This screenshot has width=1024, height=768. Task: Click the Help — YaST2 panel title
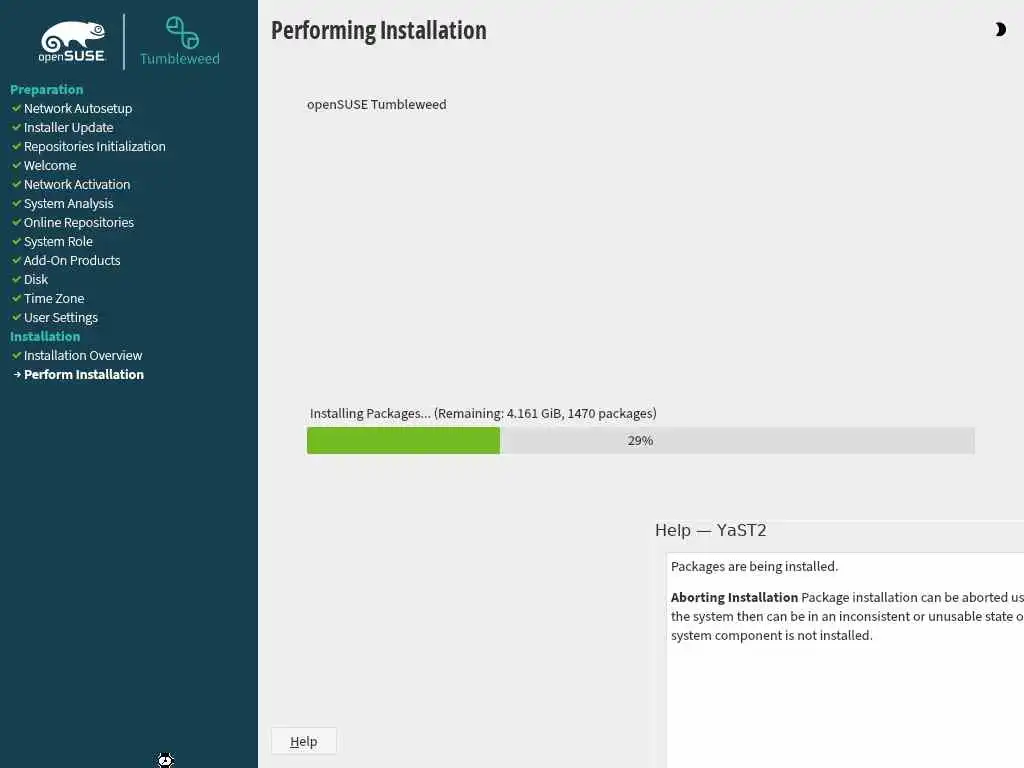coord(711,530)
